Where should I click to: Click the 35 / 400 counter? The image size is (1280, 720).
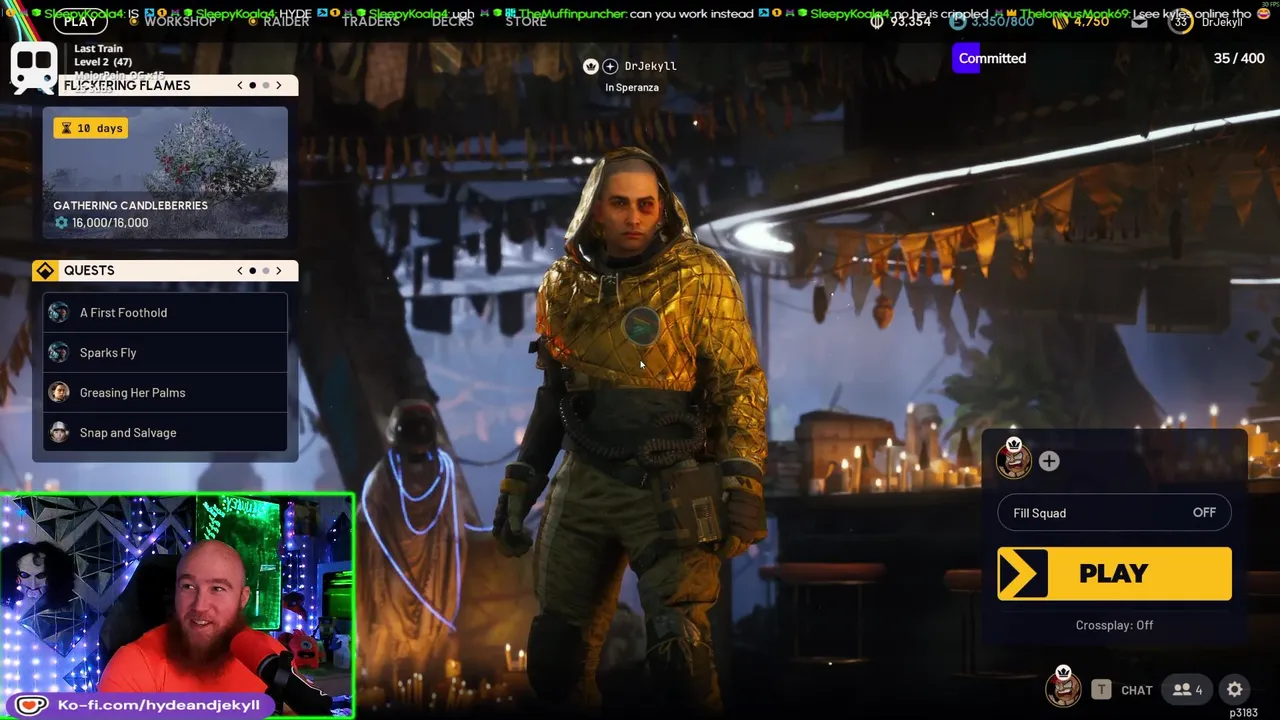click(1239, 58)
